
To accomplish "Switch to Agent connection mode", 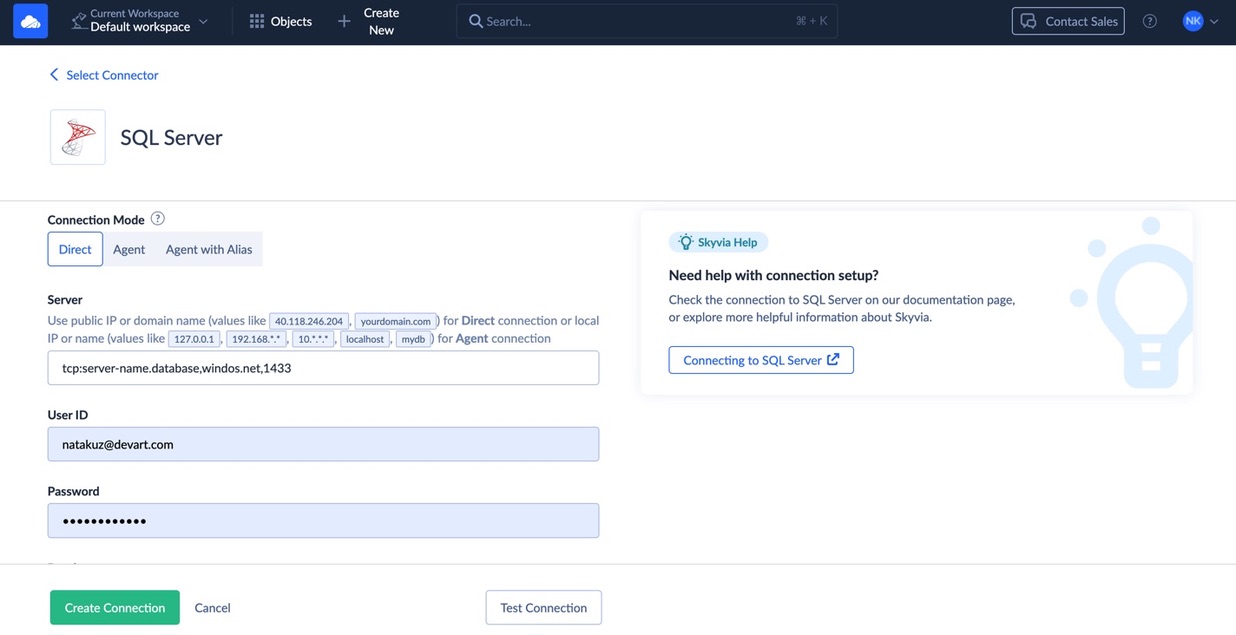I will (129, 249).
